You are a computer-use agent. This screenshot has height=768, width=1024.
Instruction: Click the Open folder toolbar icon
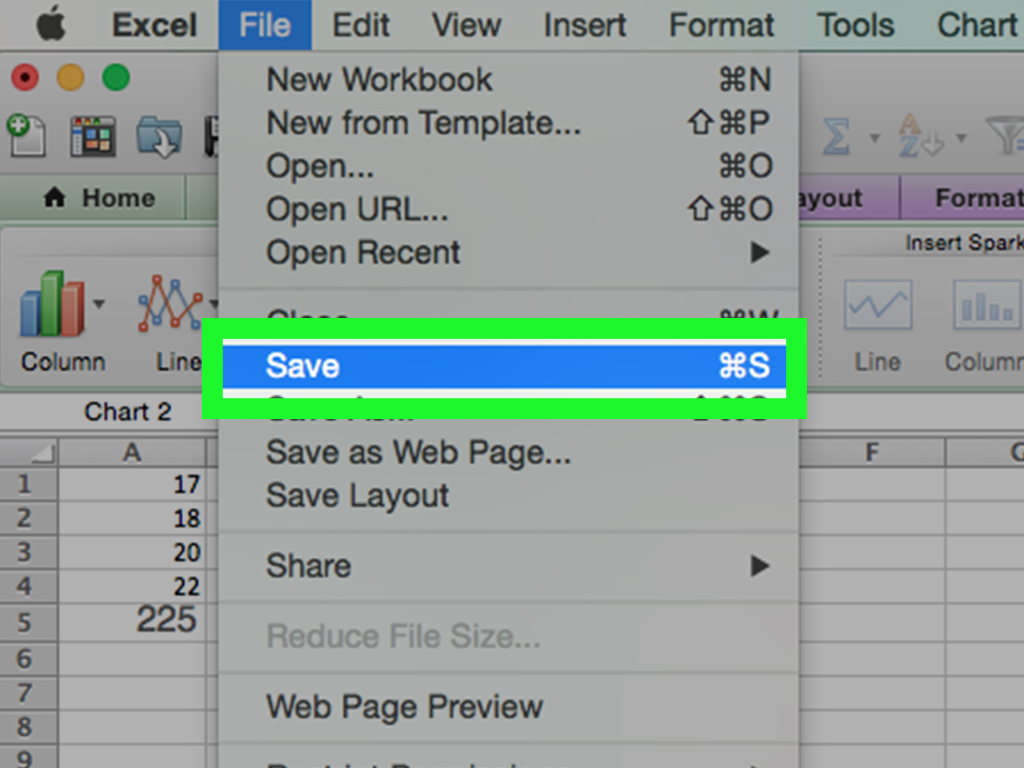tap(159, 136)
